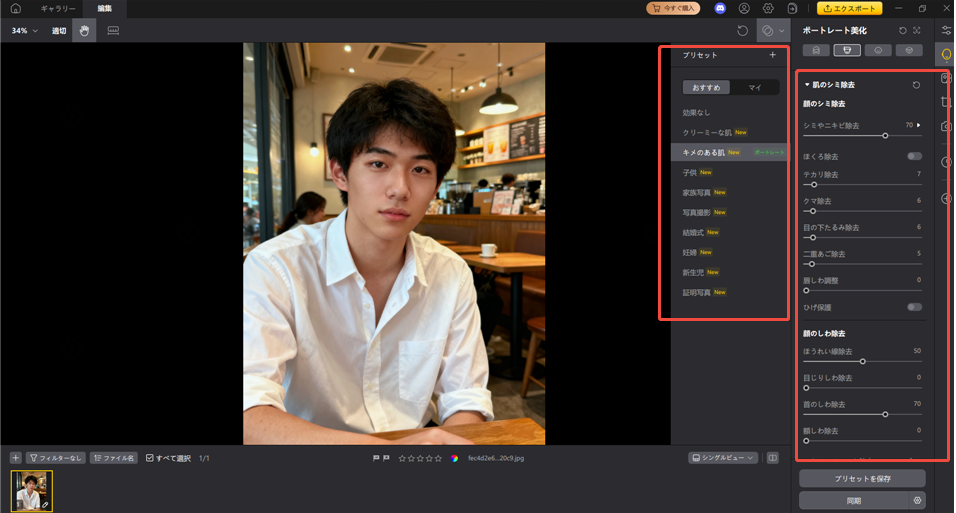Check the すべて選択 checkbox
Screen dimensions: 956x513
(150, 458)
